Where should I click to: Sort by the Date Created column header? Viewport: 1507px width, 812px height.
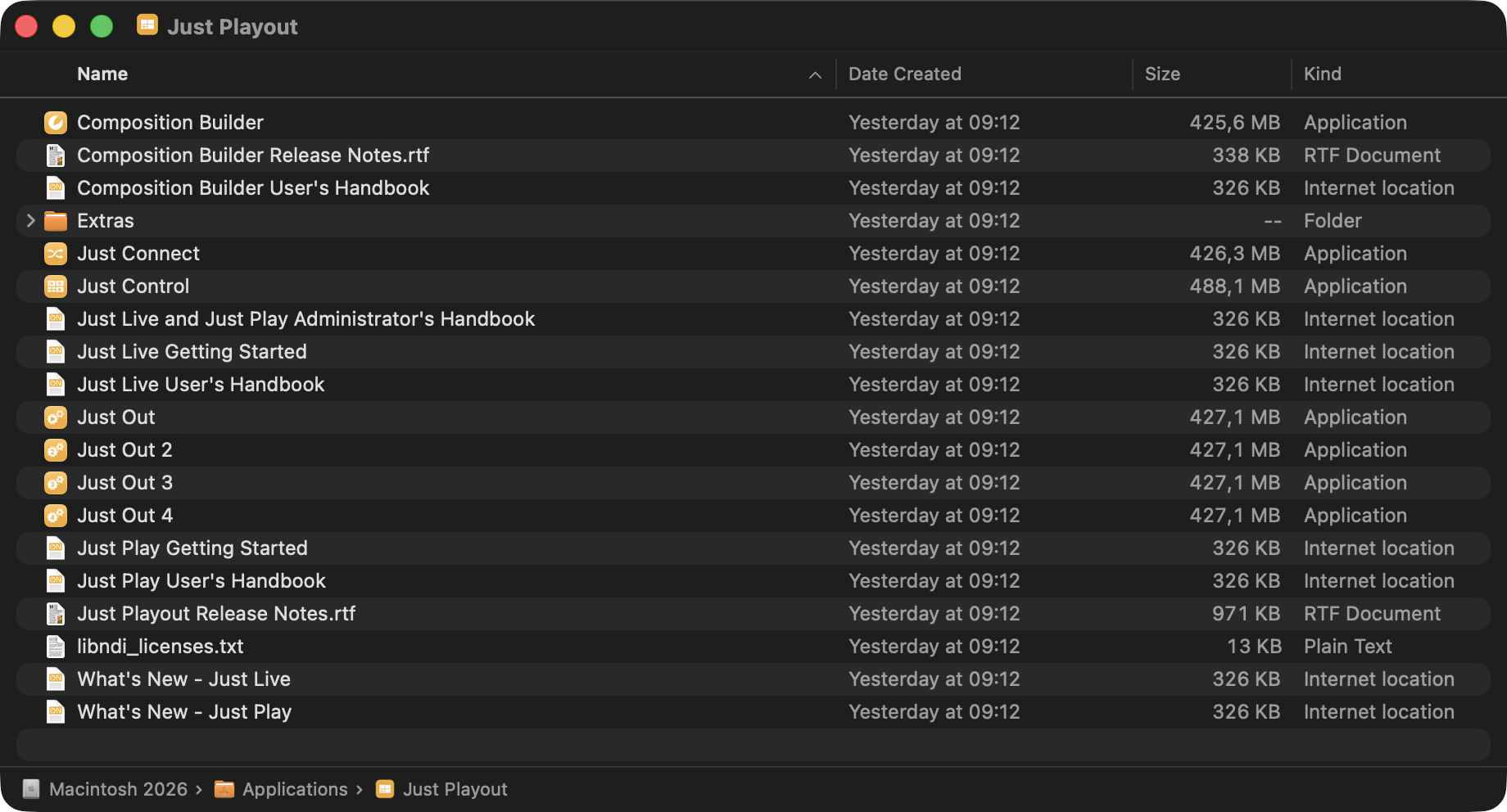click(905, 74)
